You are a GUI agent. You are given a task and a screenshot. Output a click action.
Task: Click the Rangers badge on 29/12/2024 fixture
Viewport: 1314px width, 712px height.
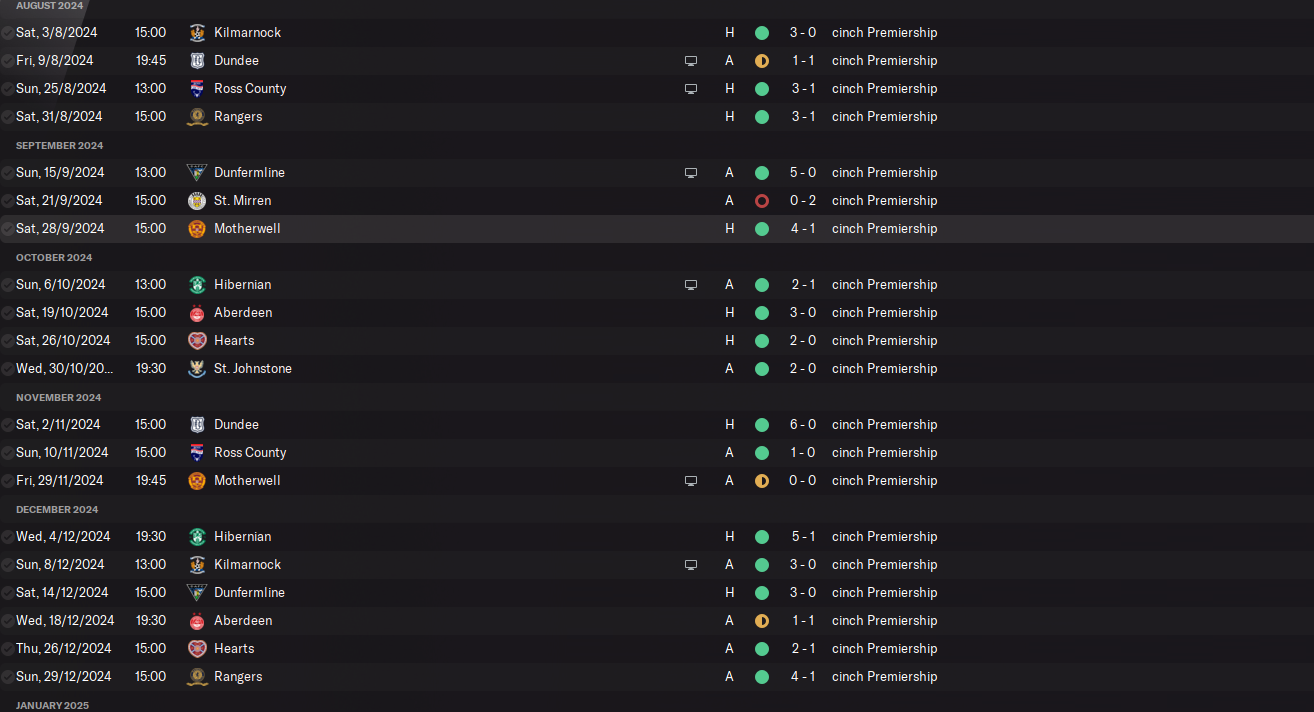click(197, 677)
